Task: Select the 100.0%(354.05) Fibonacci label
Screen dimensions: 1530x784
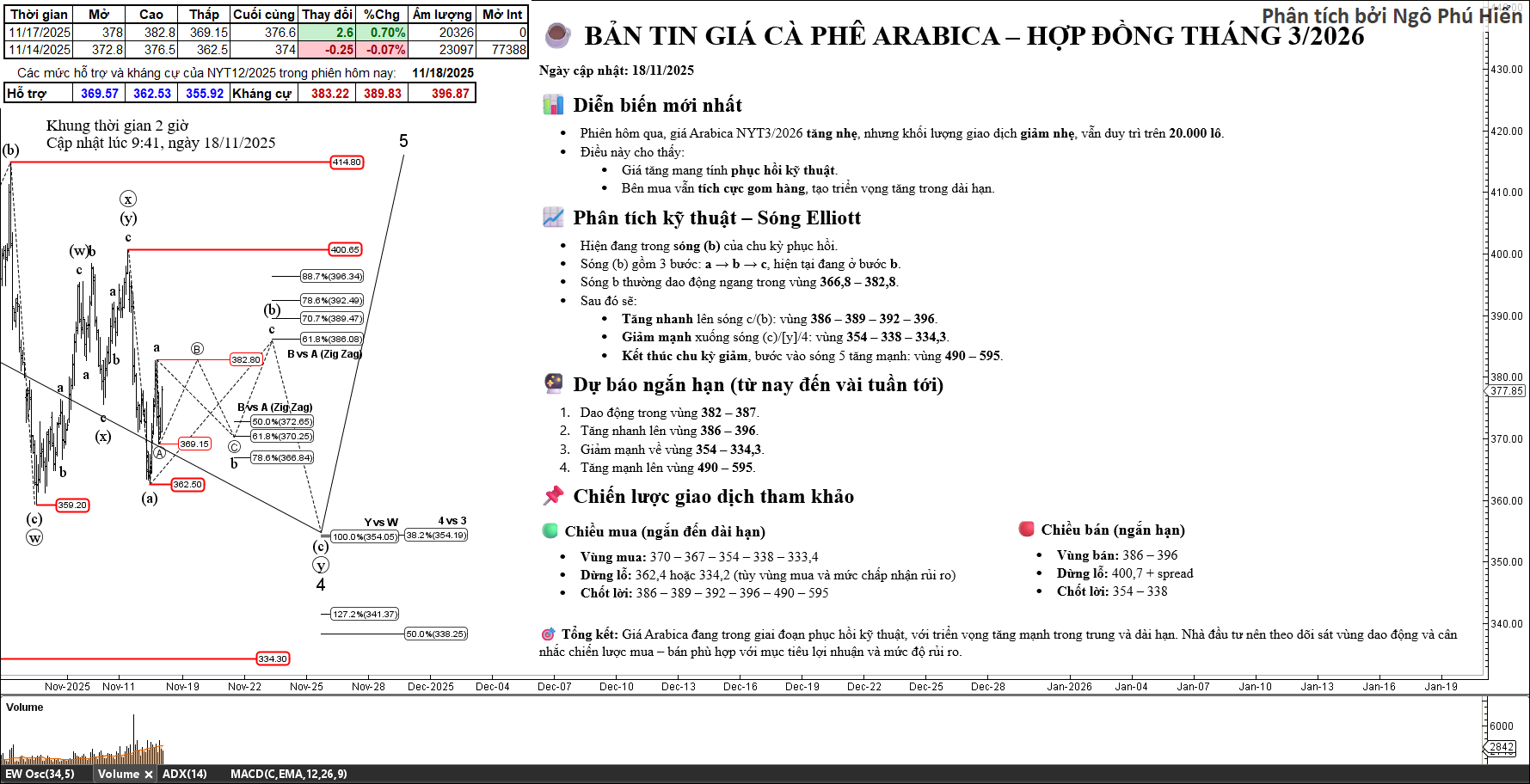Action: (x=365, y=537)
